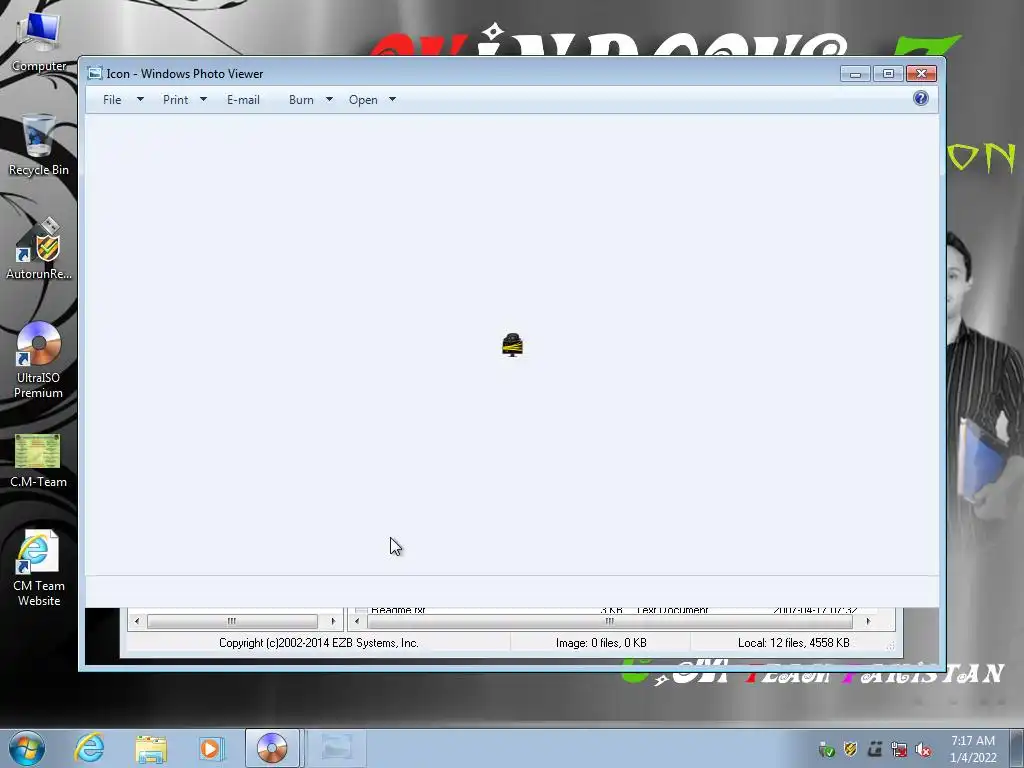Click the muted volume tray icon
1024x768 pixels.
tap(923, 749)
